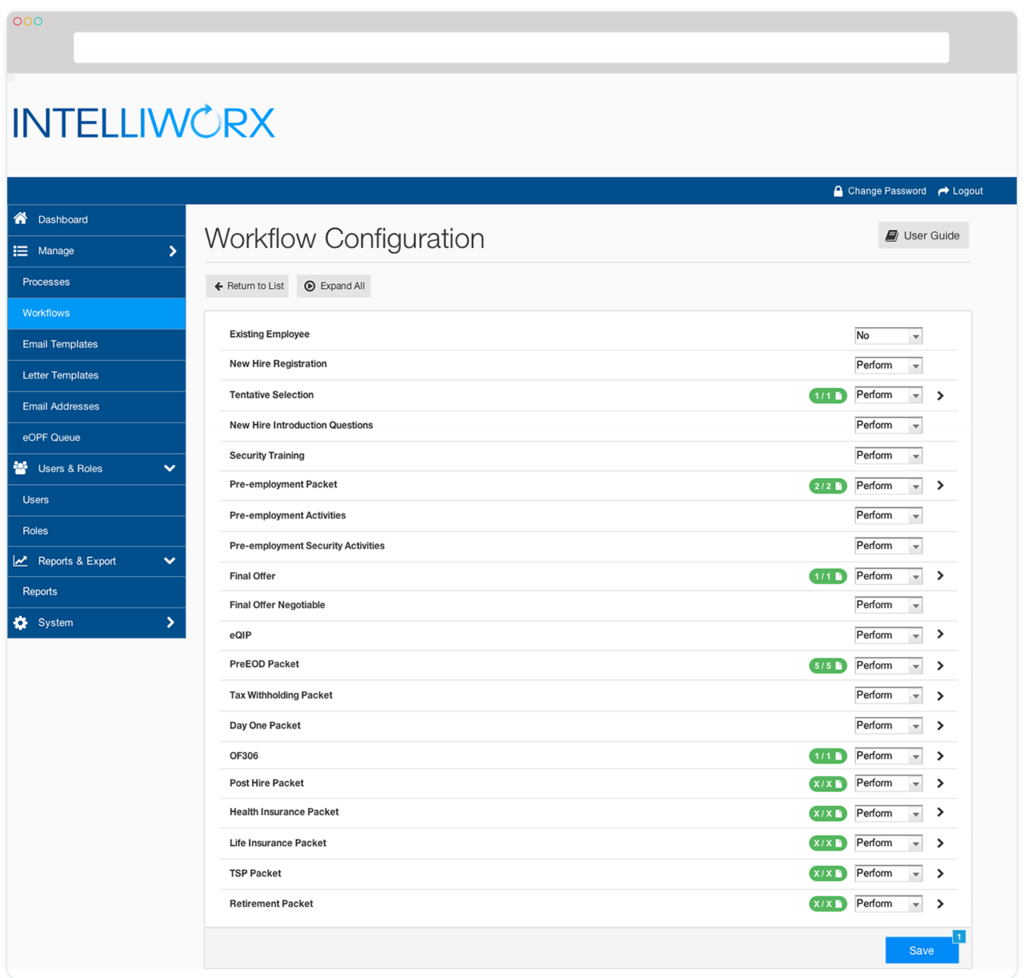This screenshot has width=1024, height=978.
Task: Open the Security Training Perform dropdown
Action: tap(888, 456)
